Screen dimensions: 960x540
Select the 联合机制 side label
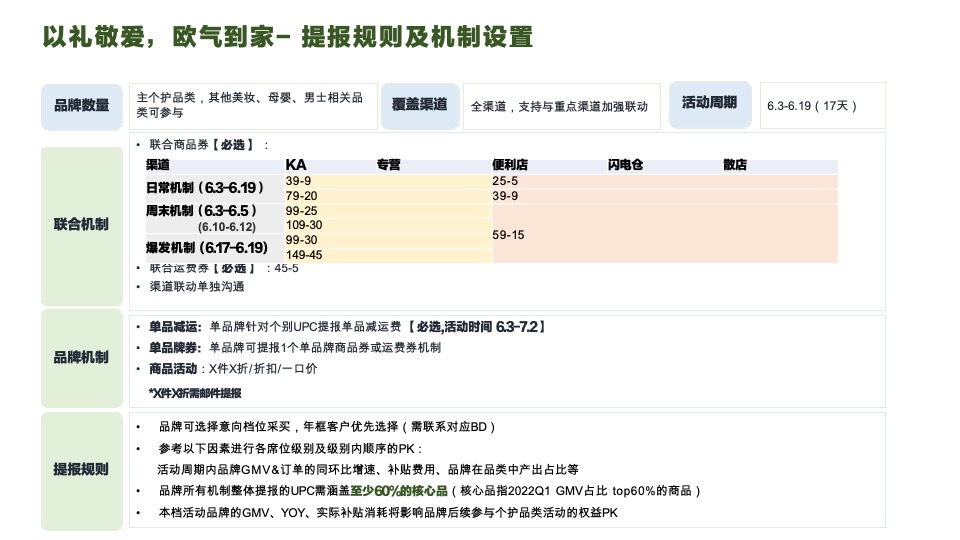[x=82, y=226]
